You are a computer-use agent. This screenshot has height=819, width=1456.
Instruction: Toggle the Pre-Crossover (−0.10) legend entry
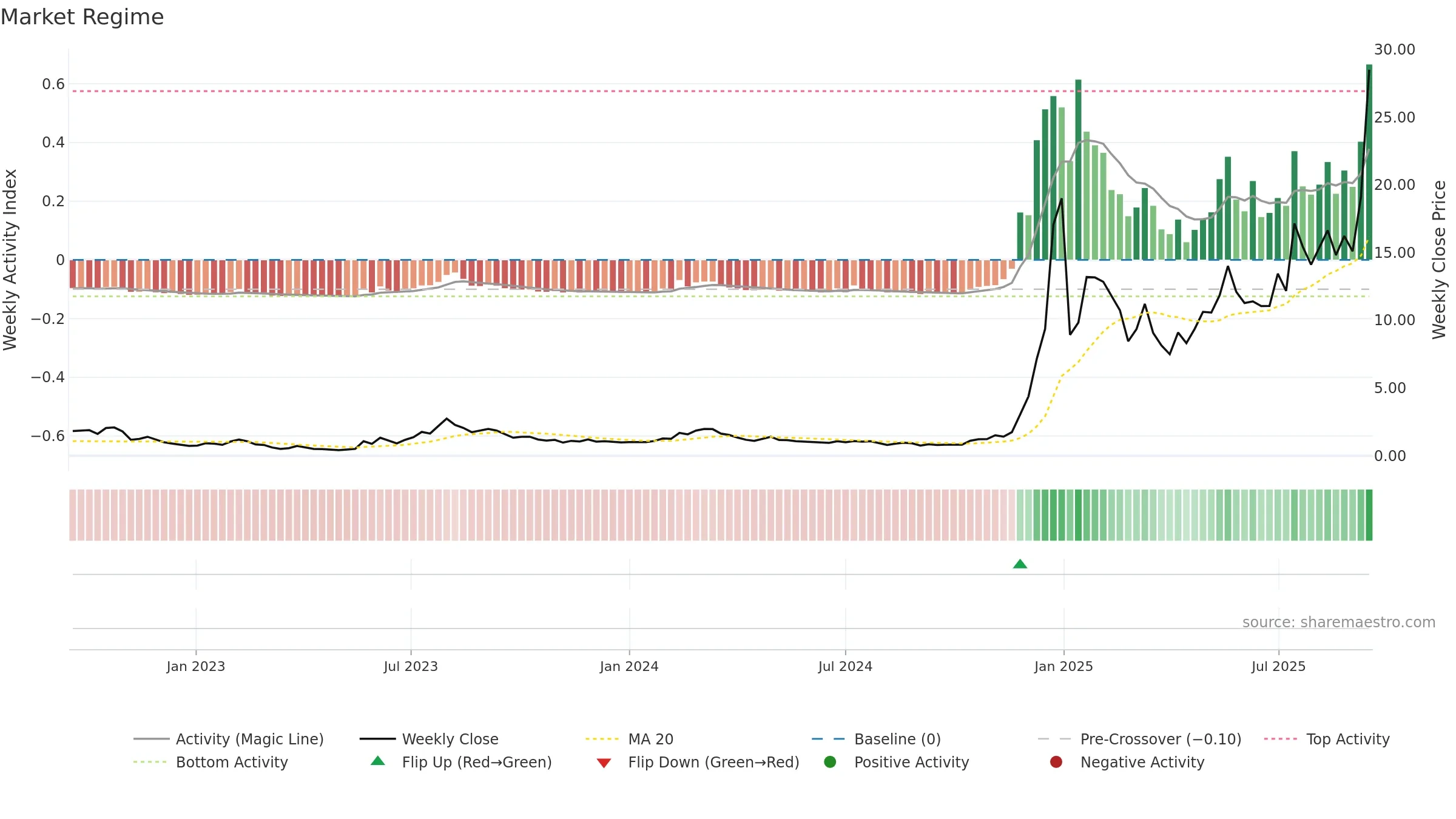[1139, 739]
